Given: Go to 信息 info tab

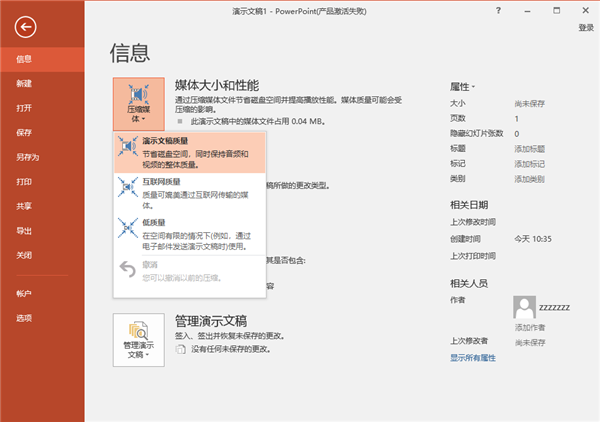Looking at the screenshot, I should coord(42,59).
